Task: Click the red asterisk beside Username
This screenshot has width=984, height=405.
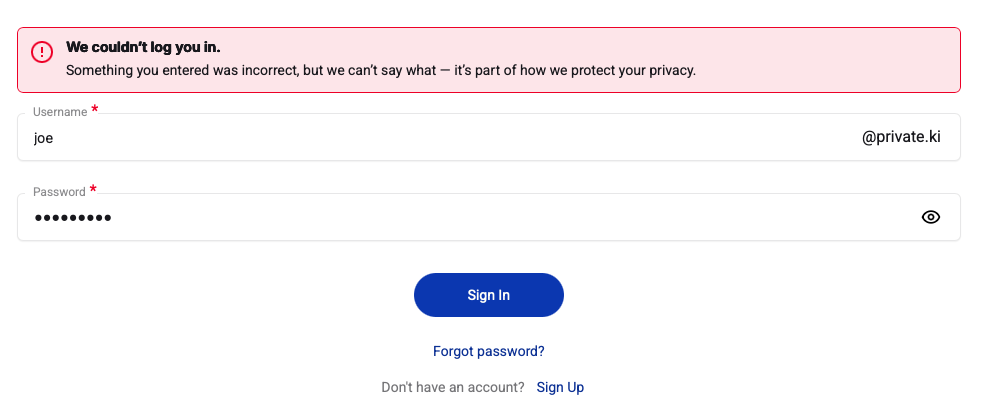Action: tap(95, 109)
